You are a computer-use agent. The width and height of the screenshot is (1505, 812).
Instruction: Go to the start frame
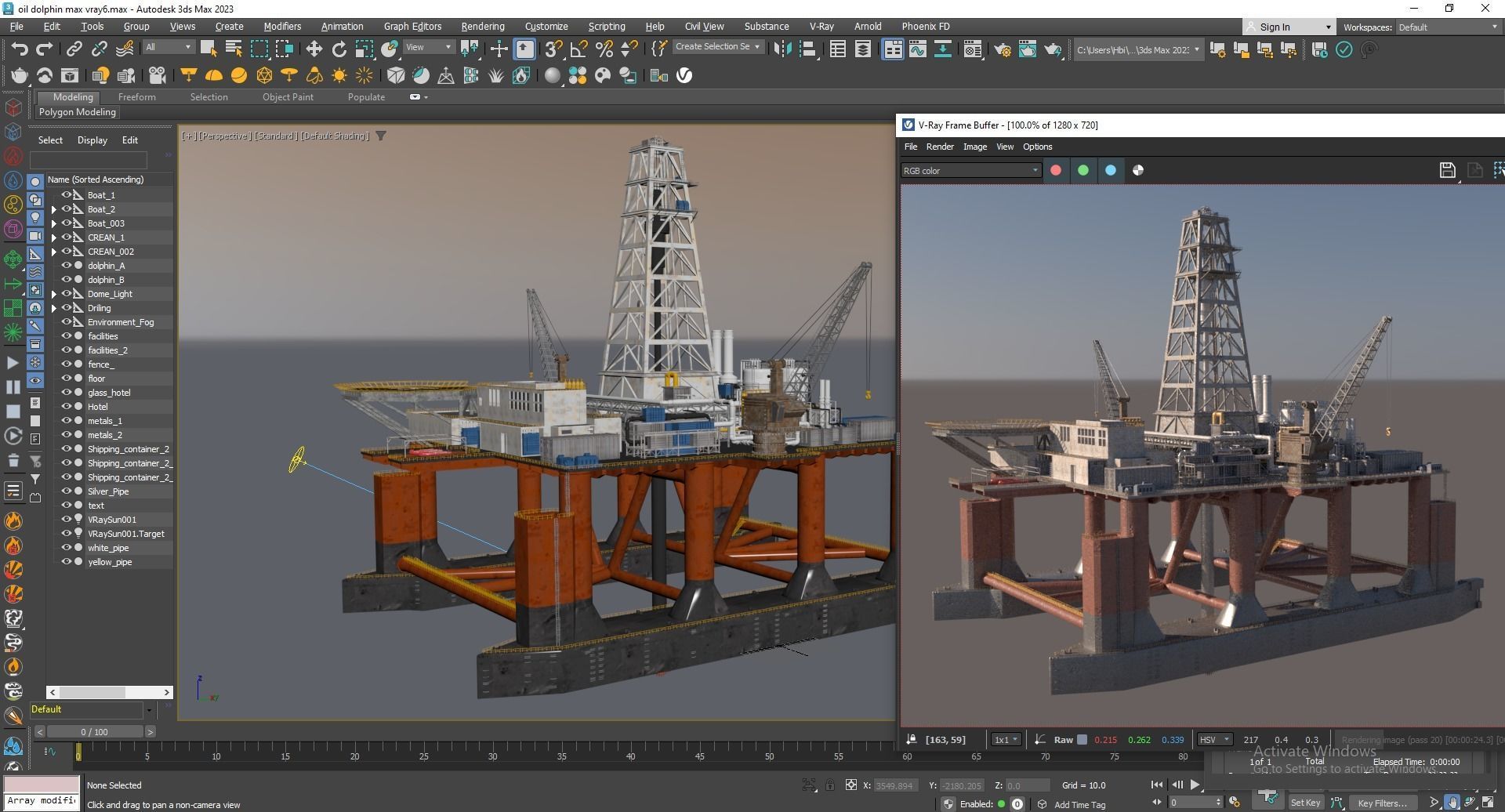point(1156,785)
